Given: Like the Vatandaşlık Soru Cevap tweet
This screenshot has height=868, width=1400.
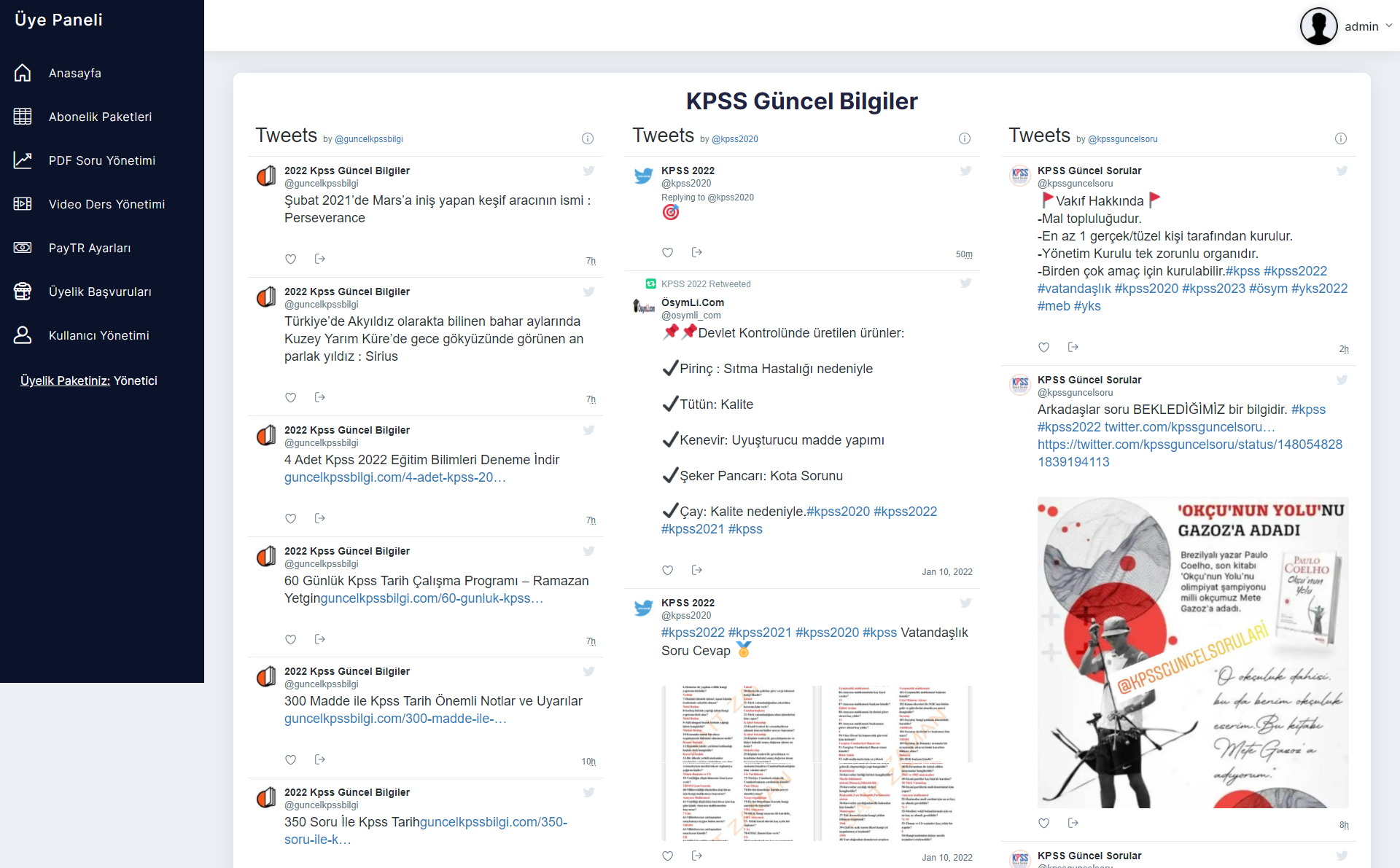Looking at the screenshot, I should (668, 856).
